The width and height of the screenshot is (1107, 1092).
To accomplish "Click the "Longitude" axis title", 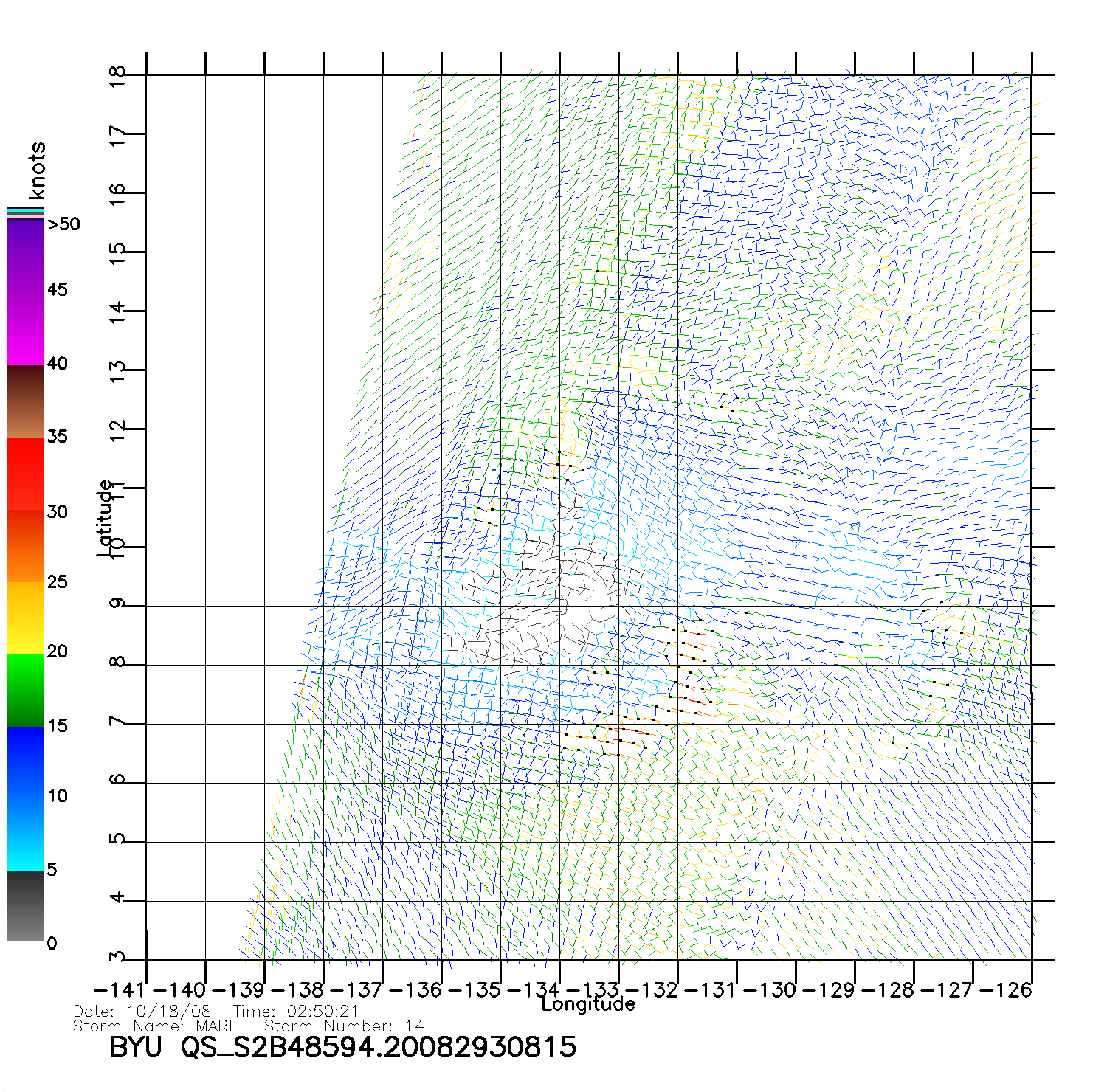I will (587, 1004).
